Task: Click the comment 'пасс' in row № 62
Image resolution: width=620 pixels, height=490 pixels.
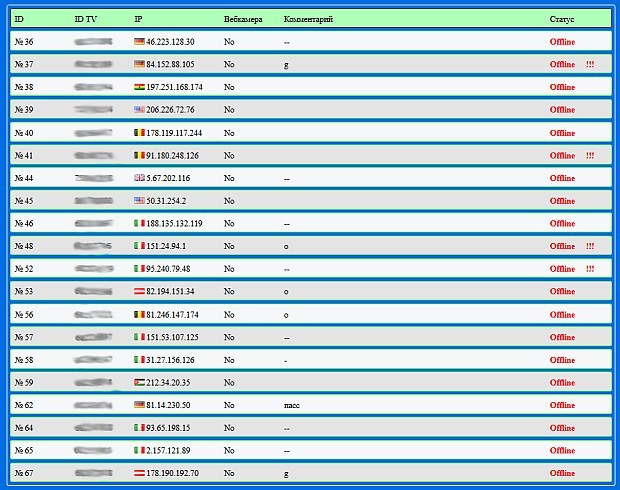Action: (x=292, y=405)
